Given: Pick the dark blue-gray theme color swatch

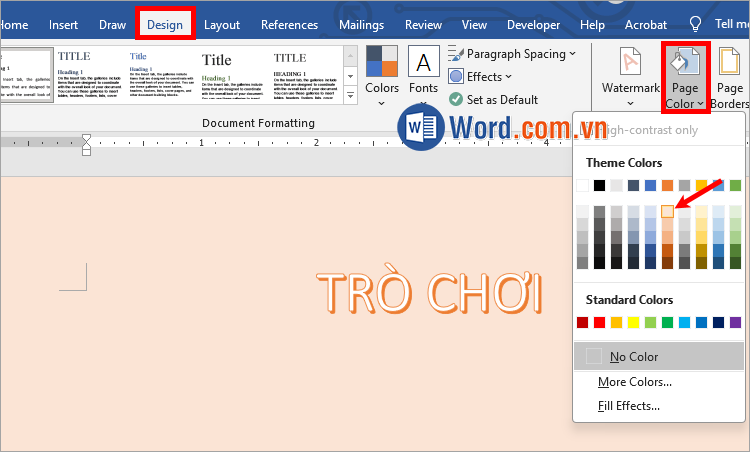Looking at the screenshot, I should pyautogui.click(x=633, y=185).
